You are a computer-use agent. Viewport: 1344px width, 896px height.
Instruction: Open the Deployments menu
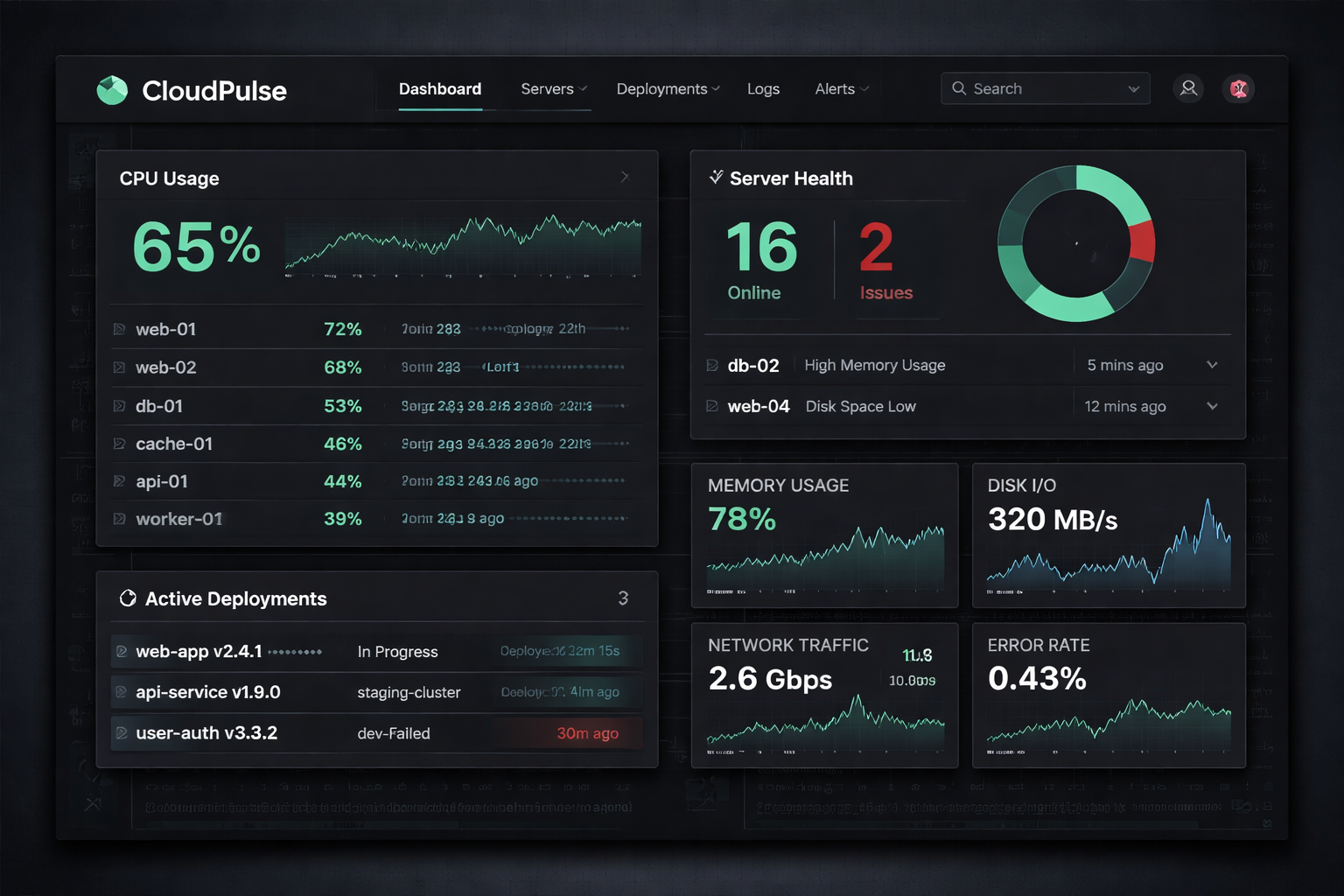[x=668, y=89]
